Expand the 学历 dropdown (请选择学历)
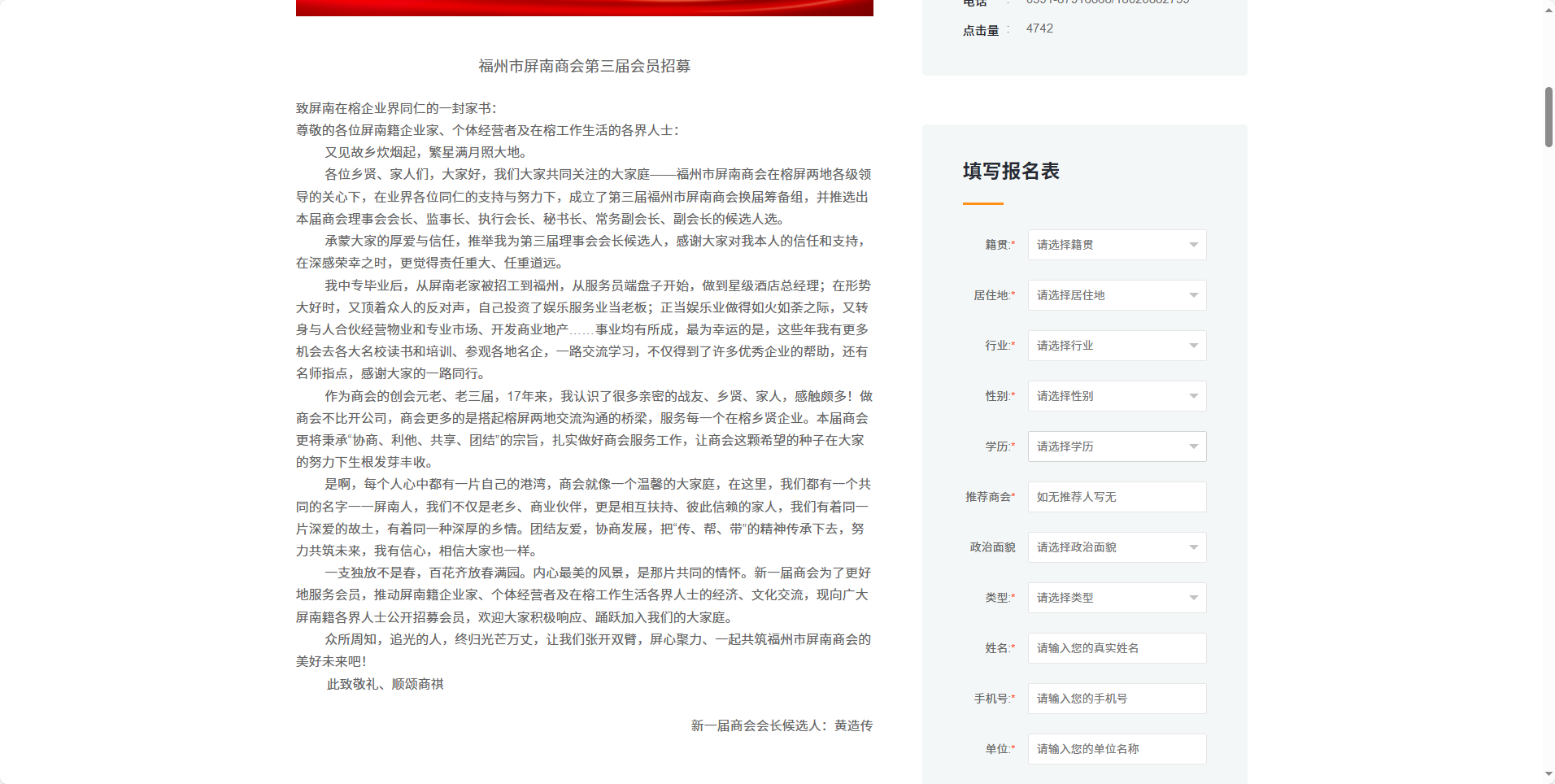This screenshot has height=784, width=1555. [x=1117, y=446]
